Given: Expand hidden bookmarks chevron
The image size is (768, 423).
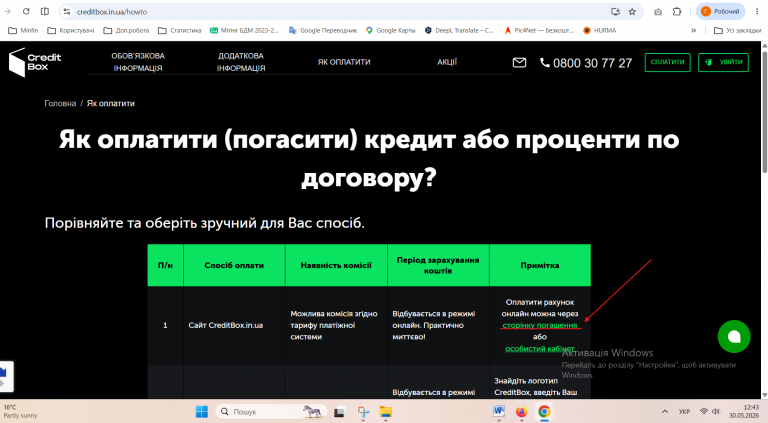Looking at the screenshot, I should pos(694,30).
